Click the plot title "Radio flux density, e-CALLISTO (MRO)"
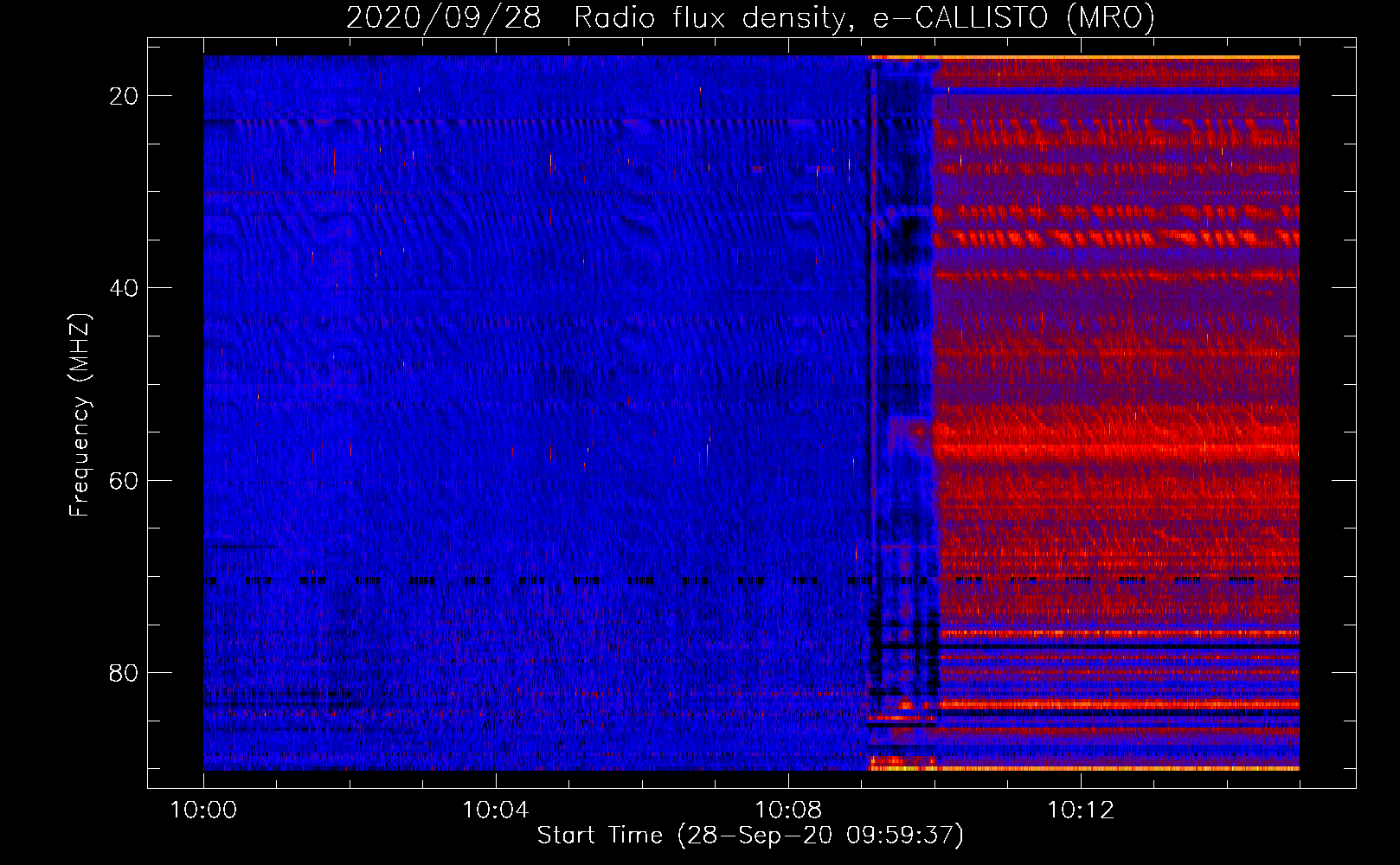Image resolution: width=1400 pixels, height=865 pixels. pos(864,17)
